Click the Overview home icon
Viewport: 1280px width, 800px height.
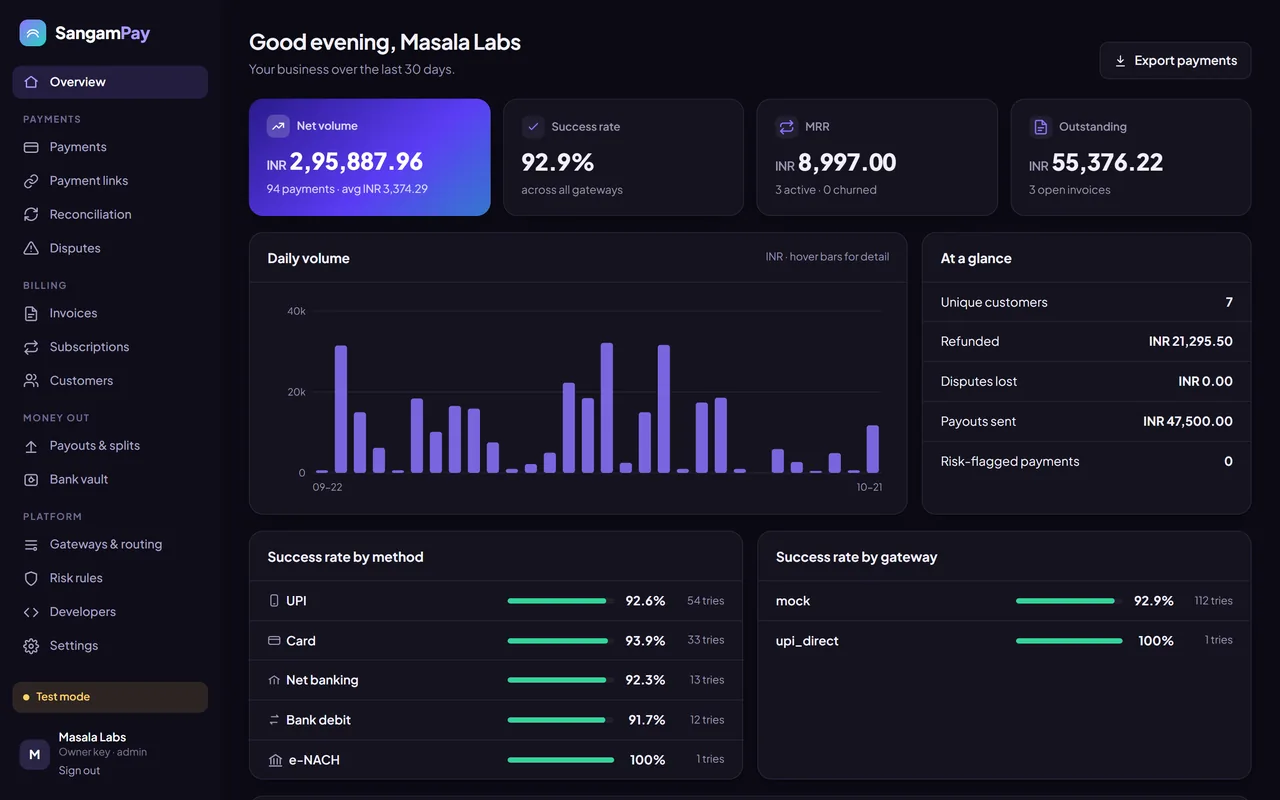(x=31, y=82)
